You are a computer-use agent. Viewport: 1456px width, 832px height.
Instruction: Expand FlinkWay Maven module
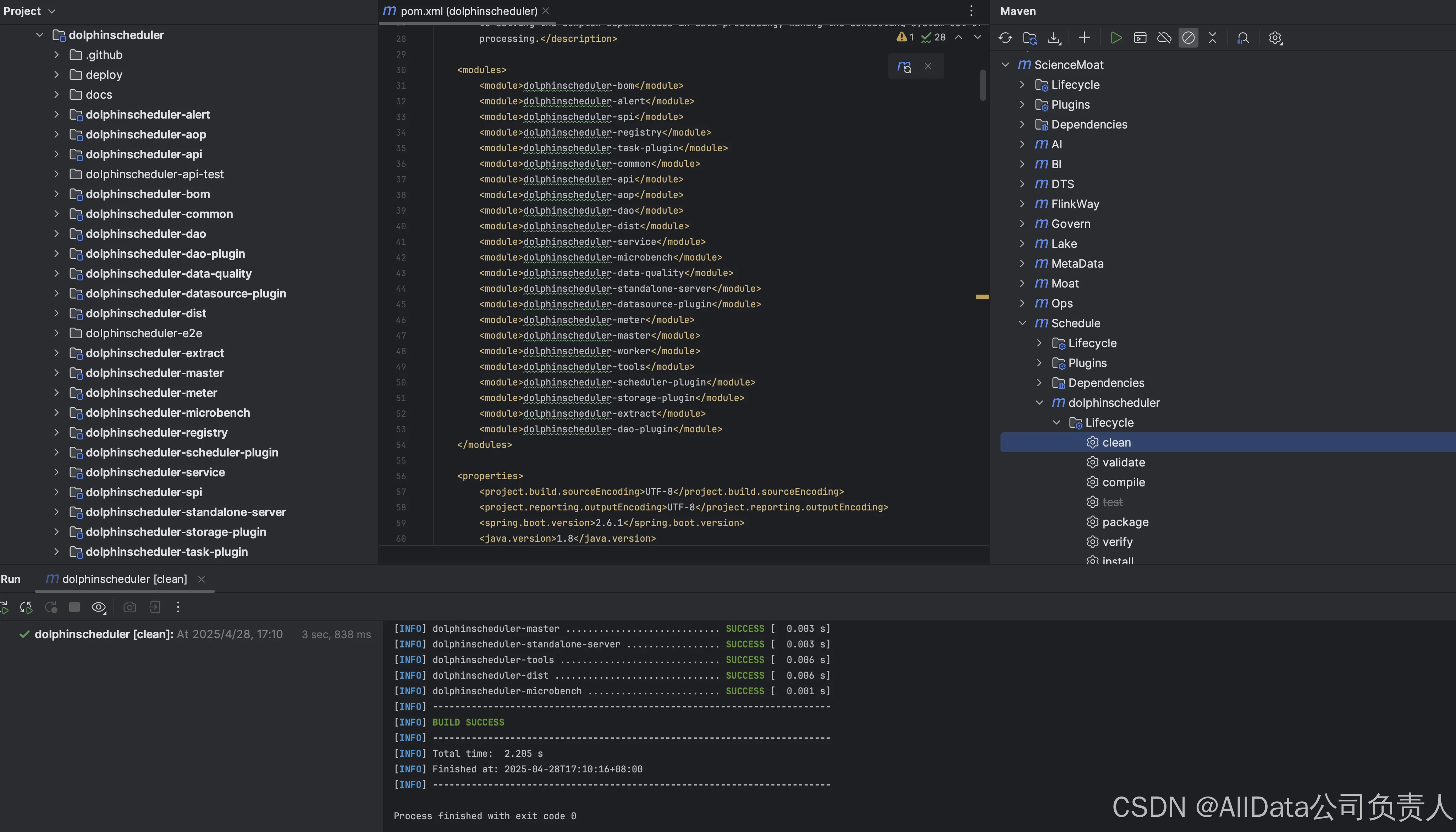pyautogui.click(x=1022, y=204)
